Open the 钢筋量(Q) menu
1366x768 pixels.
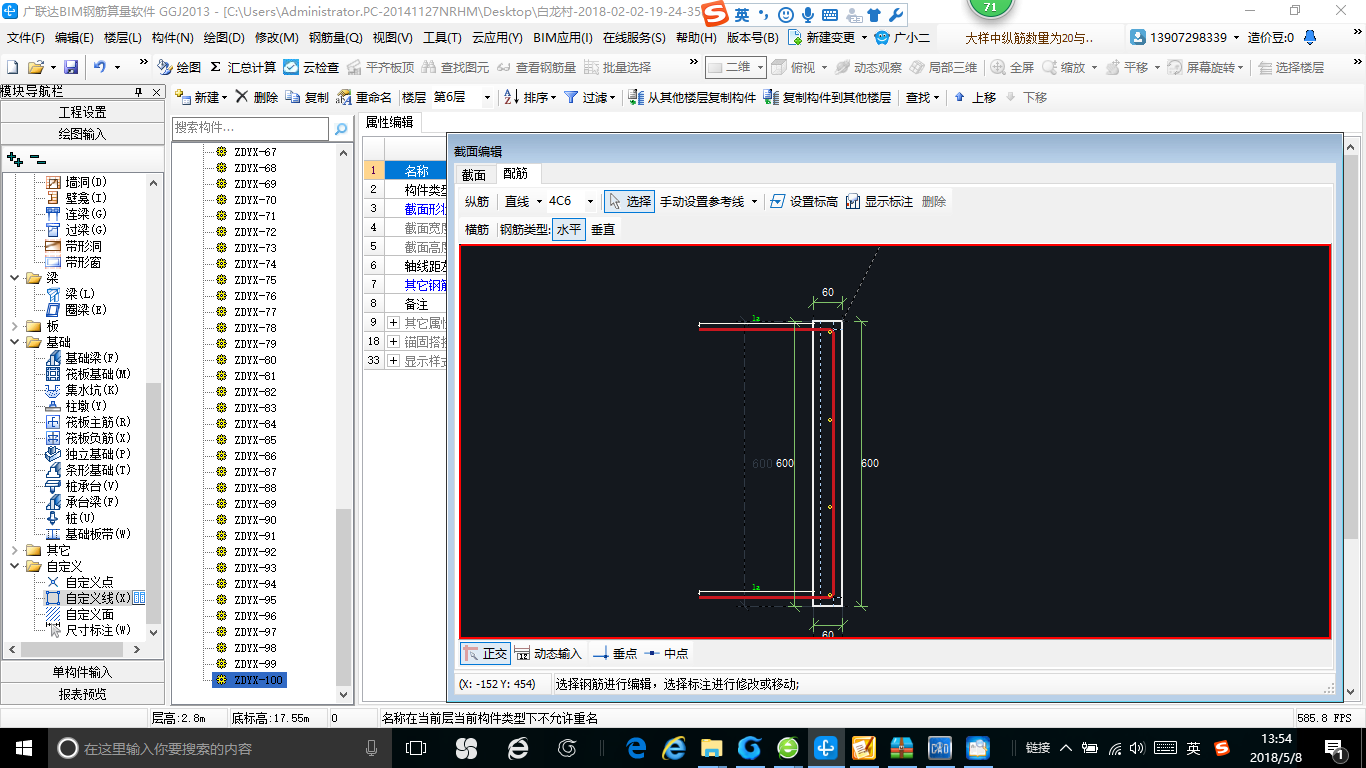coord(335,38)
